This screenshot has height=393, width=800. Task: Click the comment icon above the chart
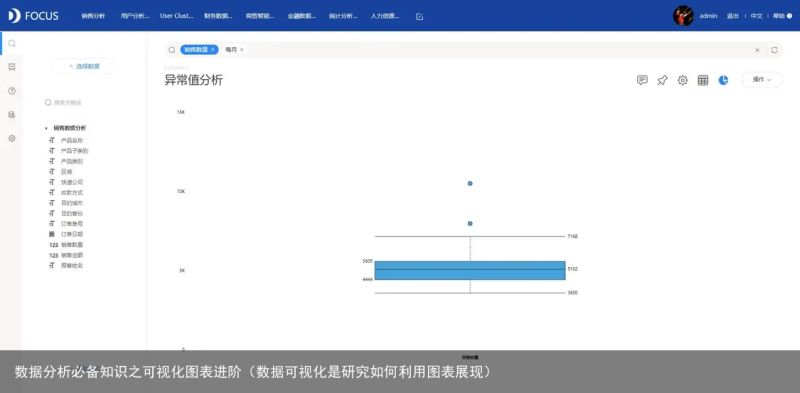(642, 80)
